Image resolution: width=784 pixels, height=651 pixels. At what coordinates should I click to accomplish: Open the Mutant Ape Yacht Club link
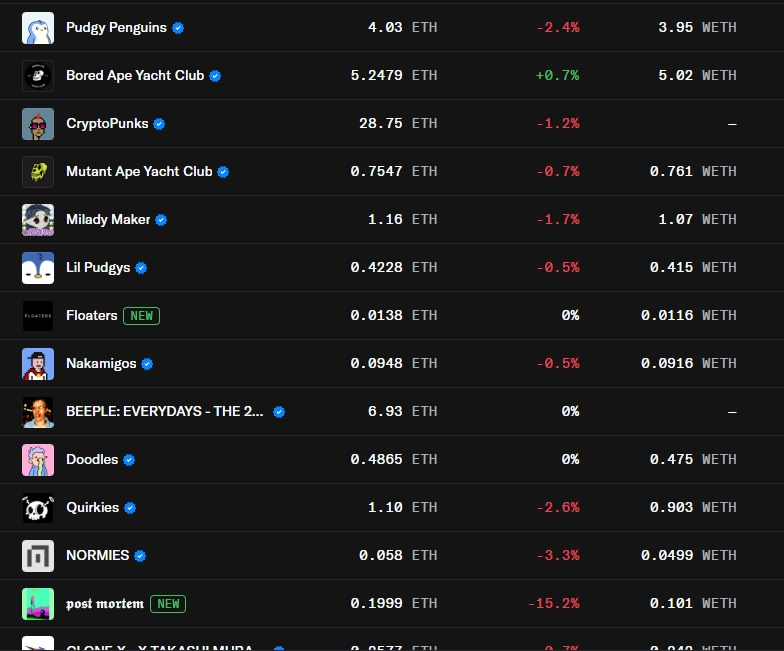[x=139, y=172]
